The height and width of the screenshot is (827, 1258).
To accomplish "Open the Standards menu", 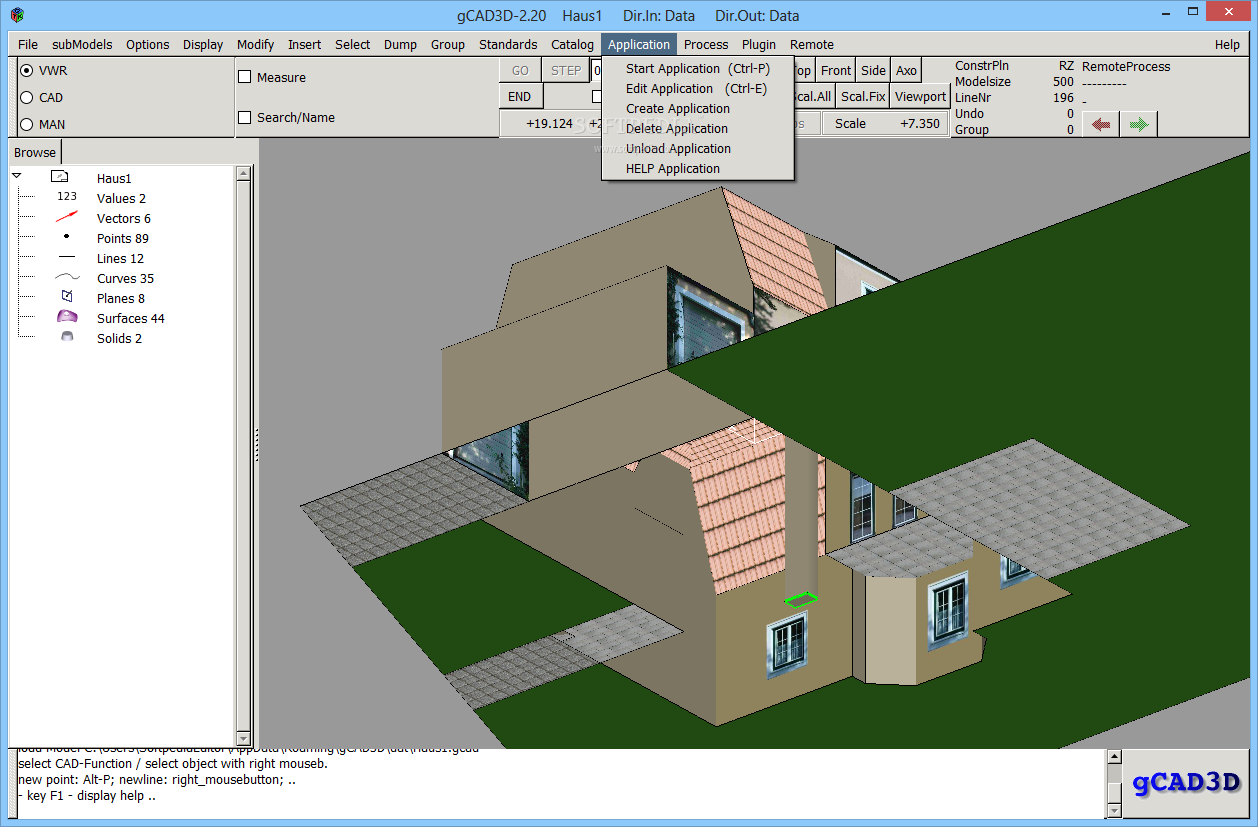I will click(x=508, y=44).
